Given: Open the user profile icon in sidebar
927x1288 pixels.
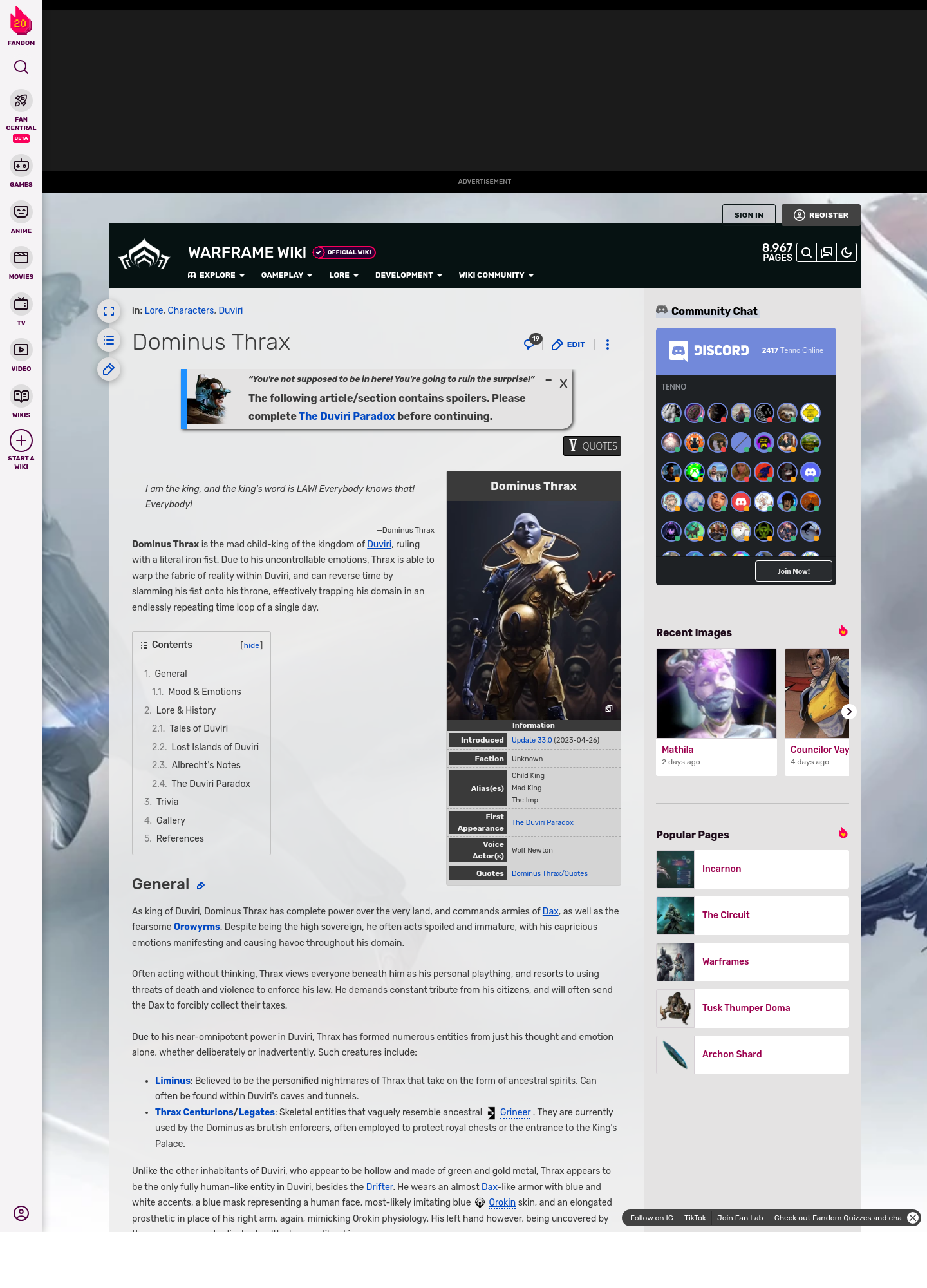Looking at the screenshot, I should pos(21,1213).
